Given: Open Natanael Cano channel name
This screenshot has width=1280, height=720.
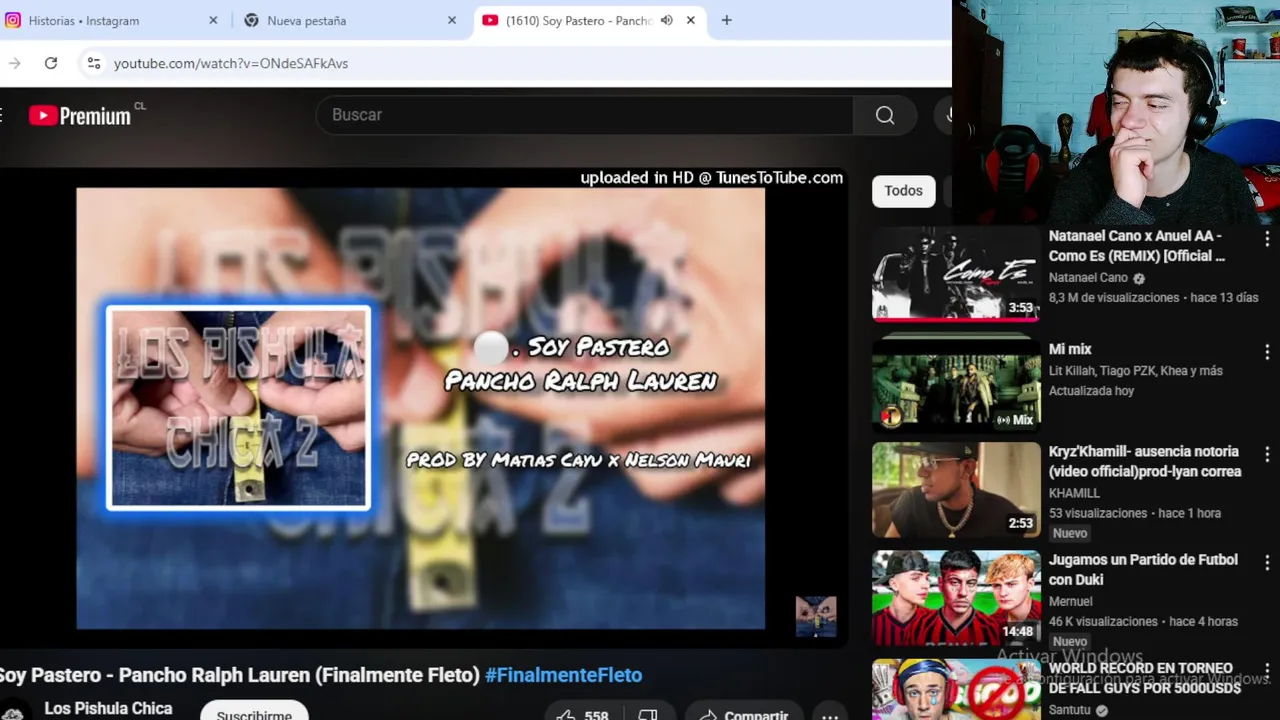Looking at the screenshot, I should (1088, 278).
